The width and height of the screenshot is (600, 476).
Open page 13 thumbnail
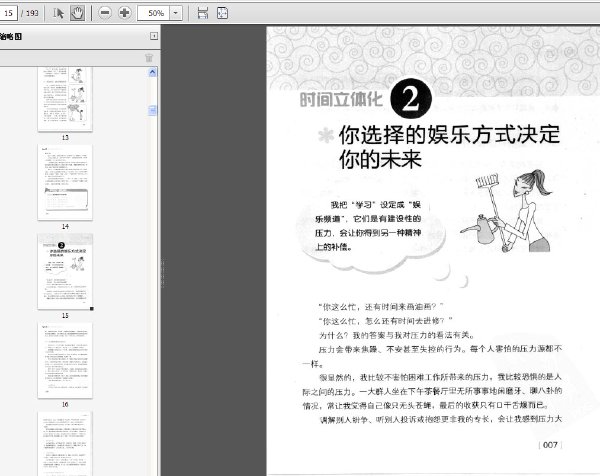(x=65, y=99)
